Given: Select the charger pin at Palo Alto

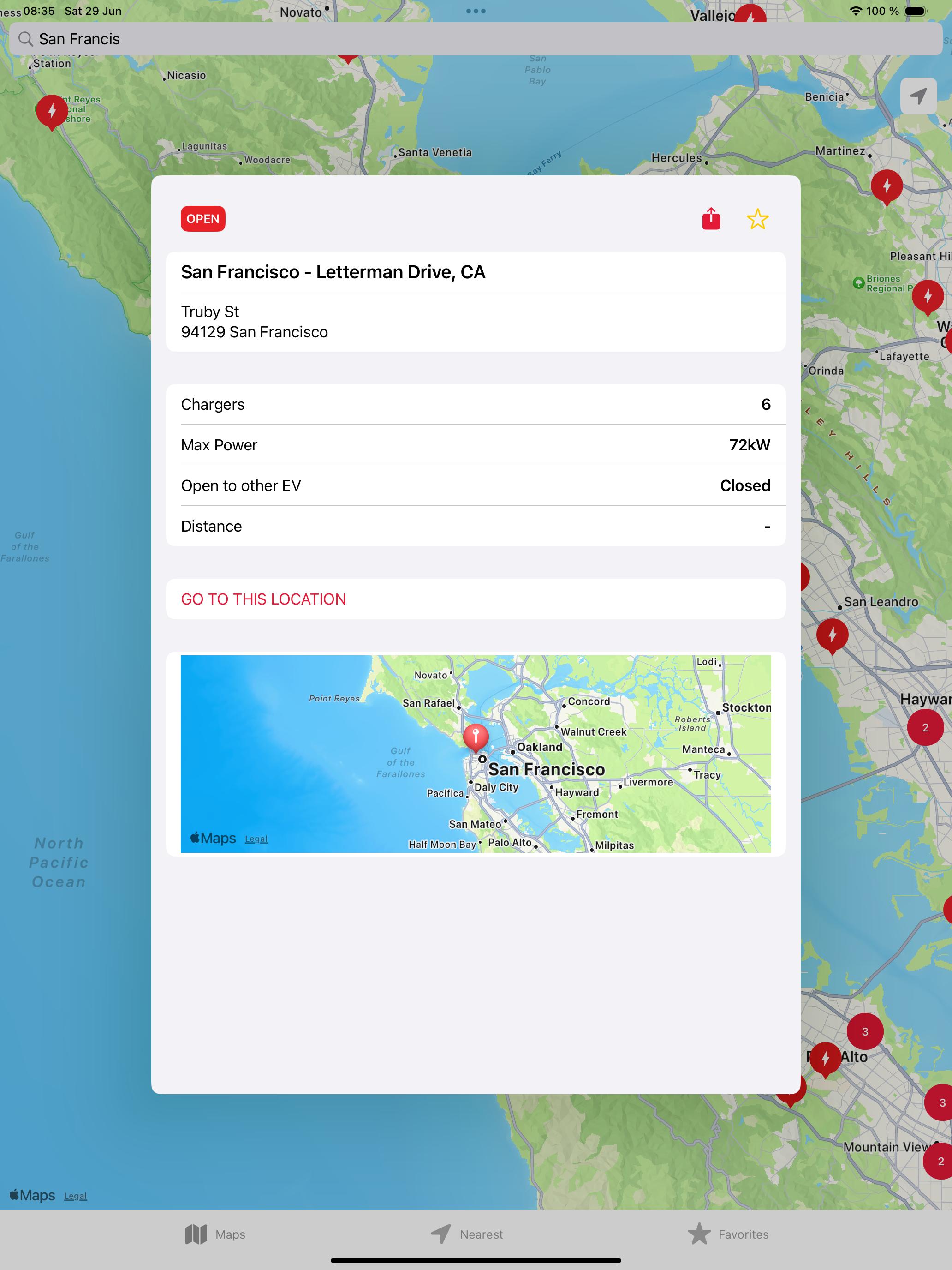Looking at the screenshot, I should (825, 1060).
